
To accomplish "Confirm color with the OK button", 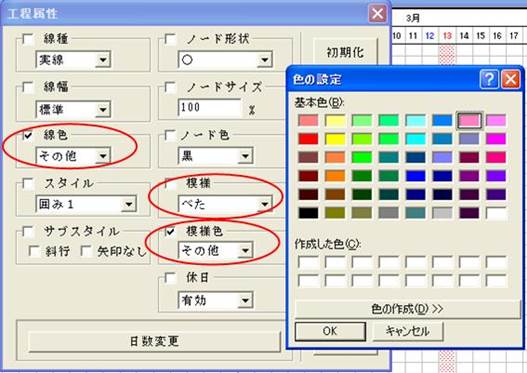I will [330, 331].
